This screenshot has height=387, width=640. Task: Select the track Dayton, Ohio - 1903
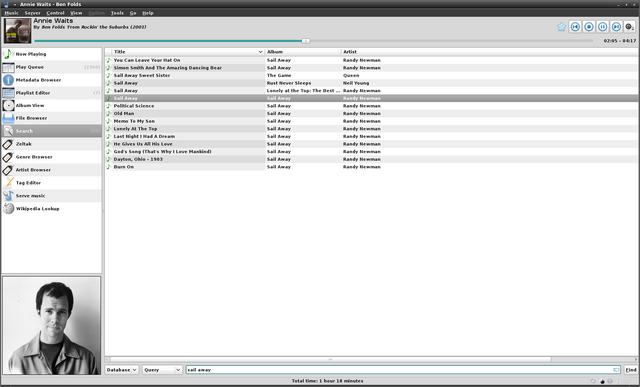138,159
